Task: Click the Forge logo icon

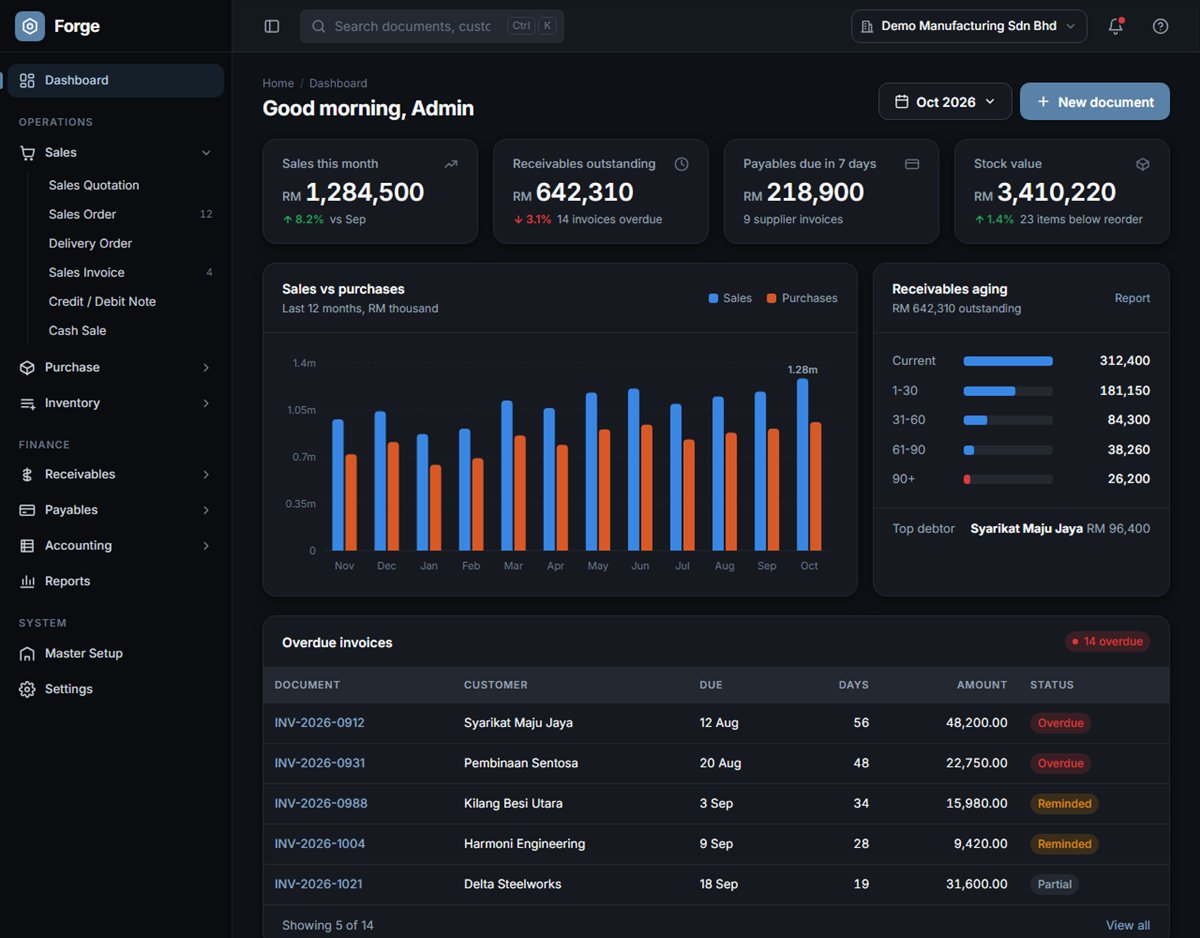Action: tap(30, 26)
